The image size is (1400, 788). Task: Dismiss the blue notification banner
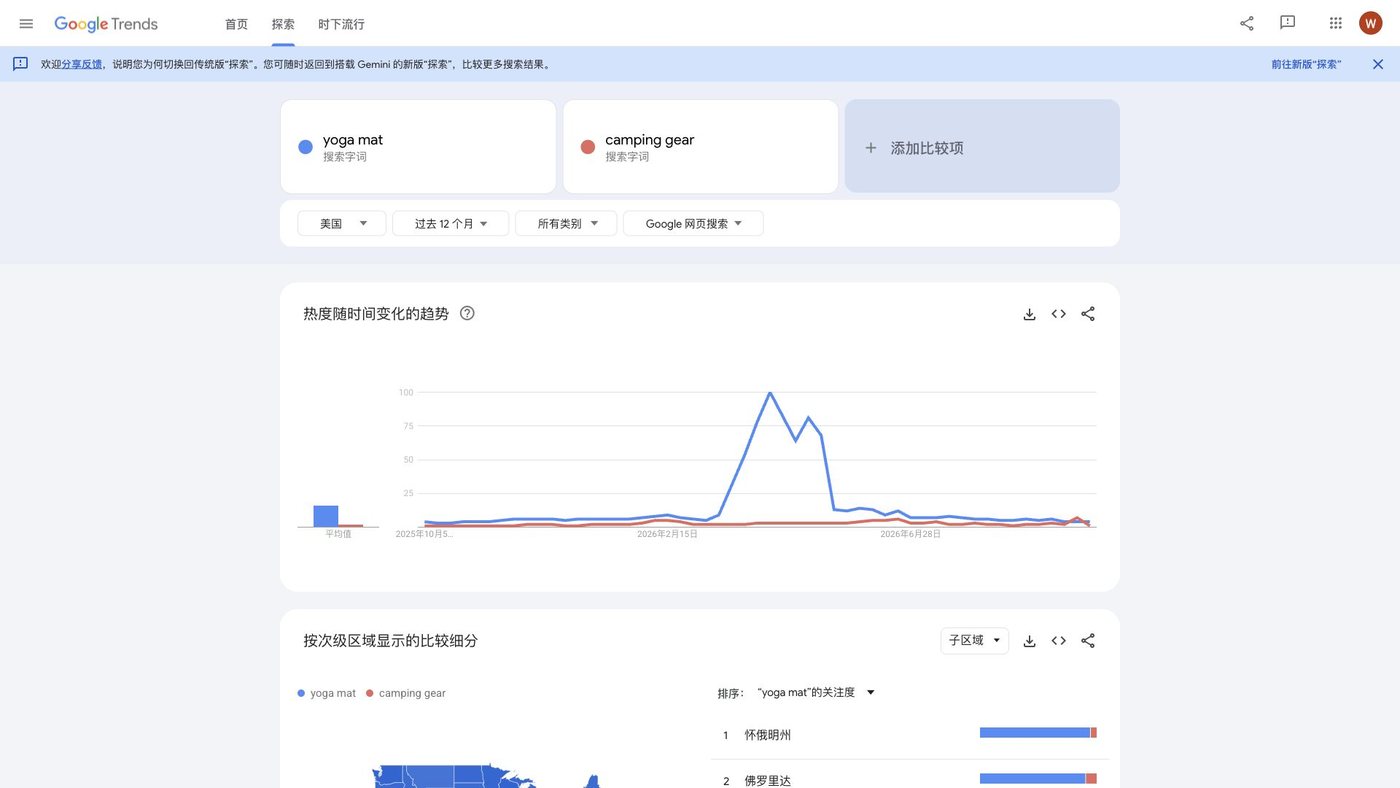pos(1378,64)
